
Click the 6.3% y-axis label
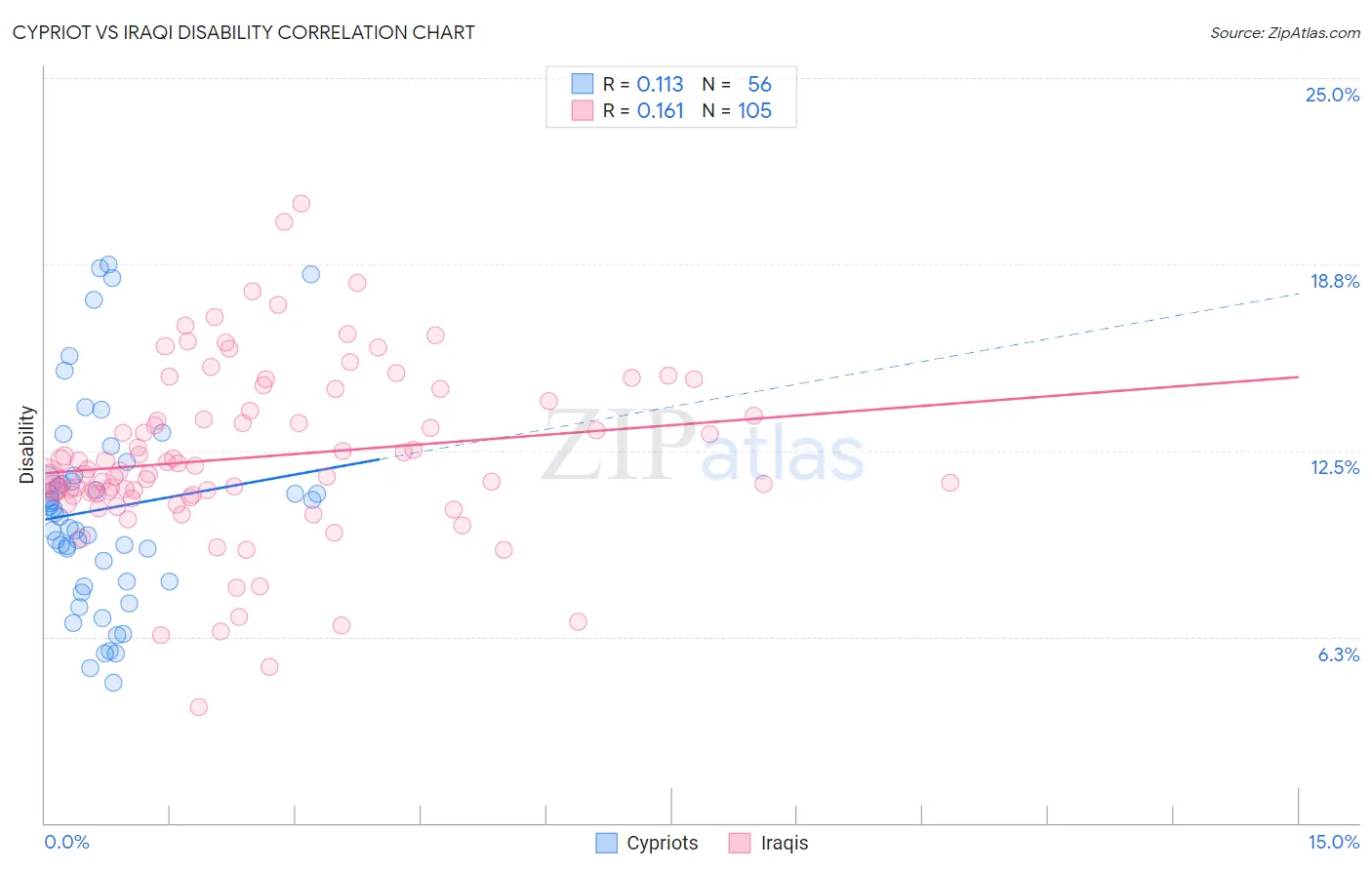[1338, 654]
